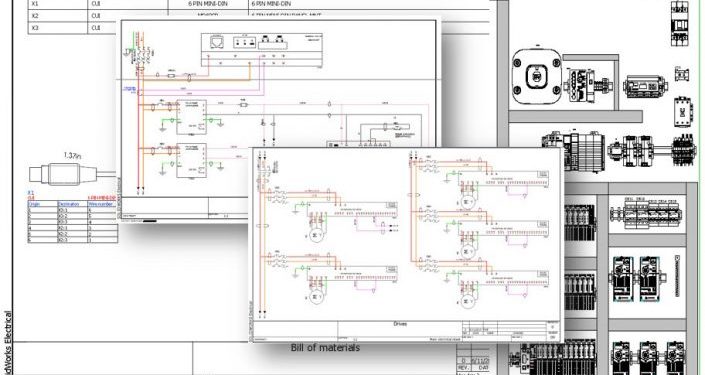
Task: Bring the Drives schematic sheet to the front
Action: (x=407, y=245)
